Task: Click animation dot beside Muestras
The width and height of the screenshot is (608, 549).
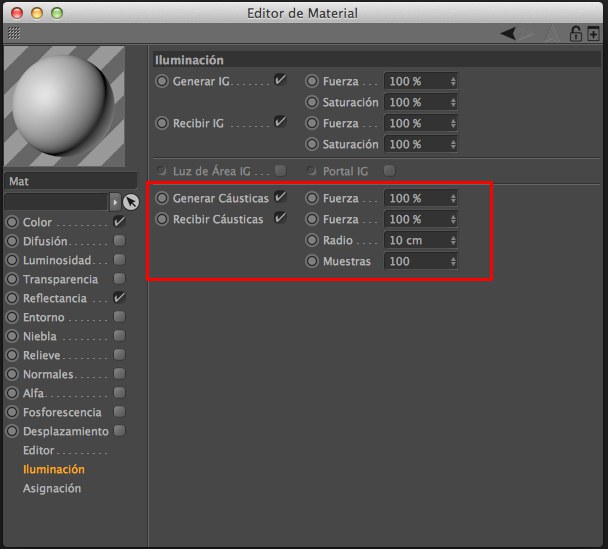Action: 312,261
